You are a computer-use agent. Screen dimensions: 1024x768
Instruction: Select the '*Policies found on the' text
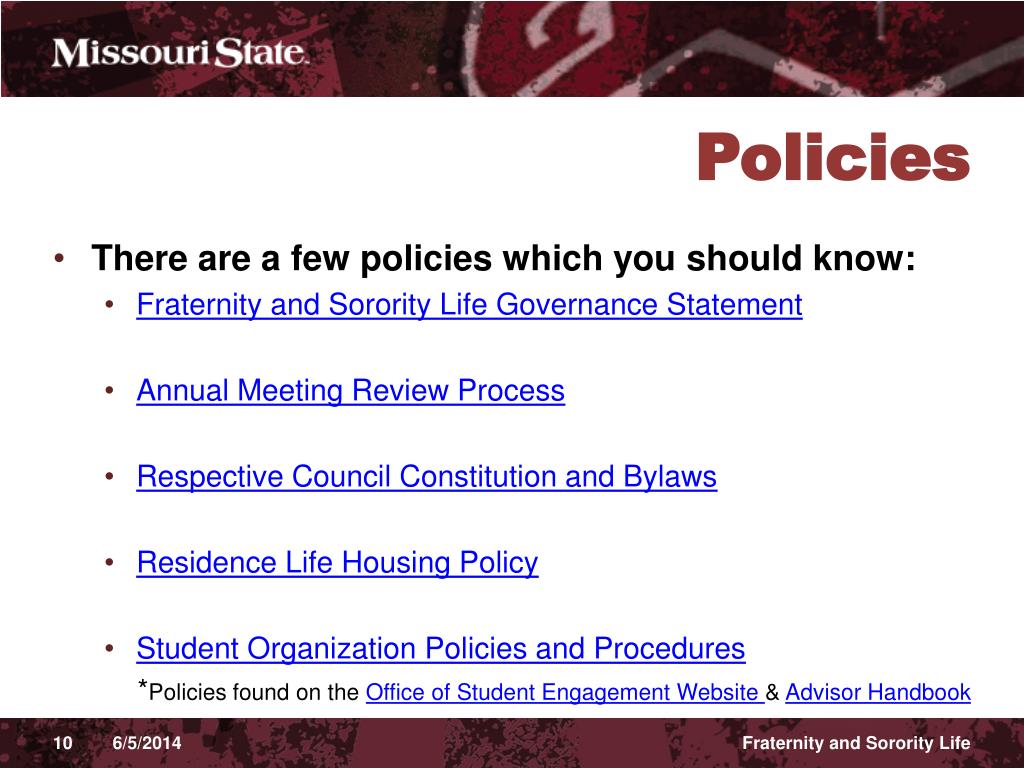pyautogui.click(x=248, y=691)
